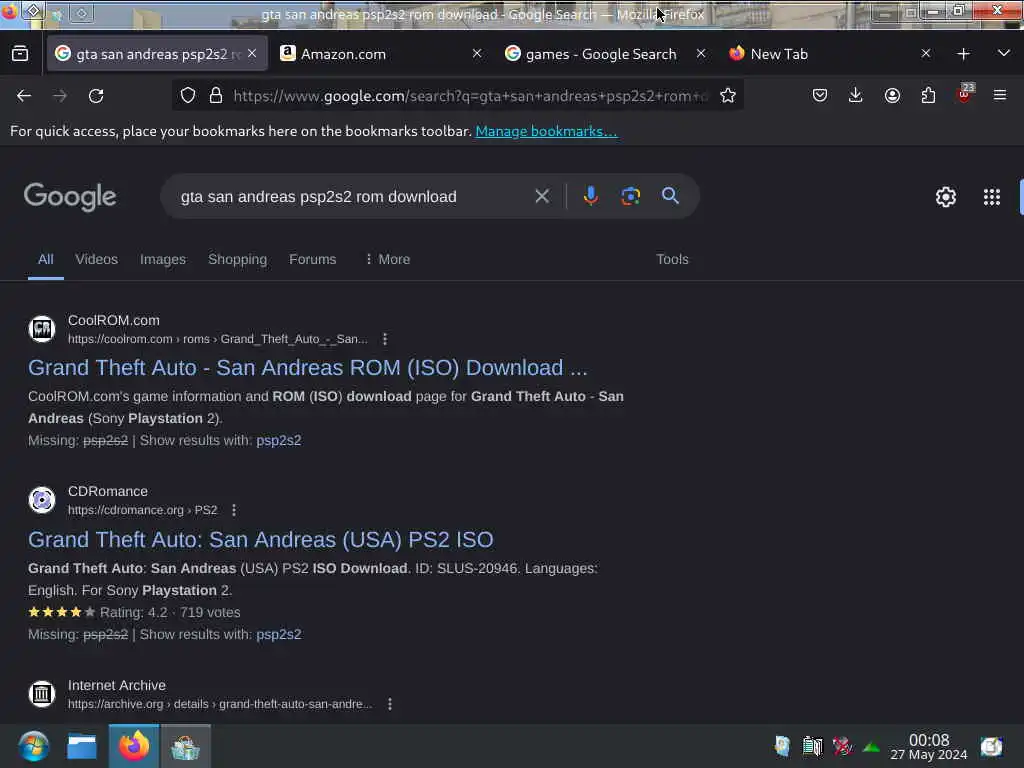The height and width of the screenshot is (768, 1024).
Task: Open the CoolROM.com site name link
Action: (114, 320)
